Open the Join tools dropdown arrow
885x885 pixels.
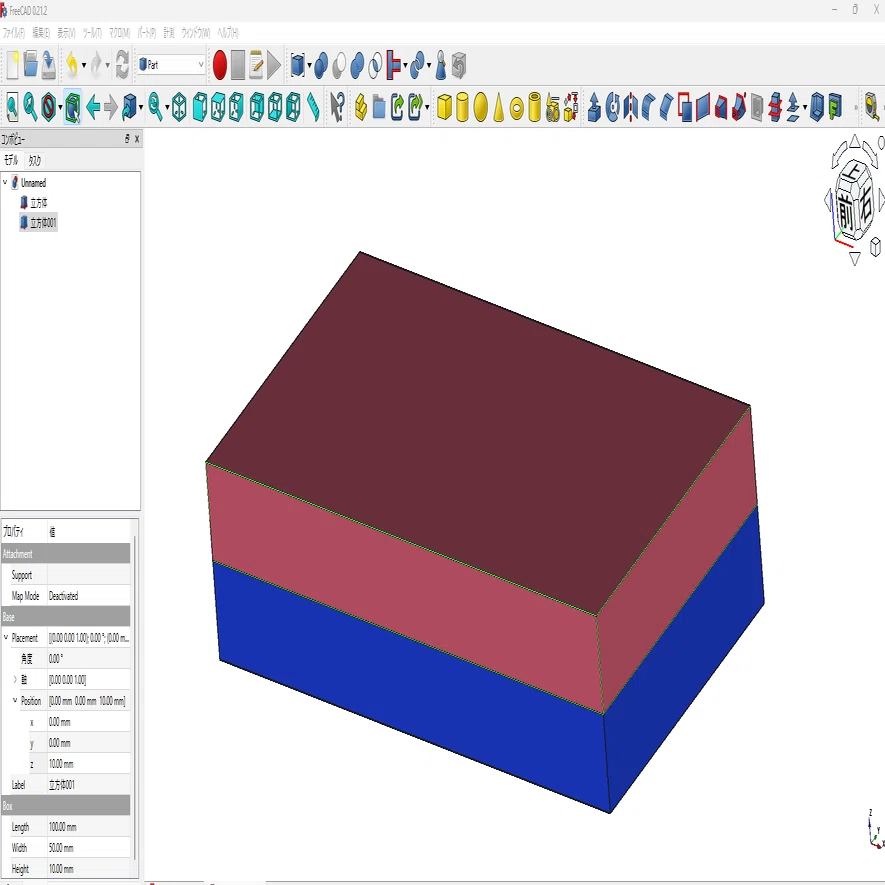[406, 65]
